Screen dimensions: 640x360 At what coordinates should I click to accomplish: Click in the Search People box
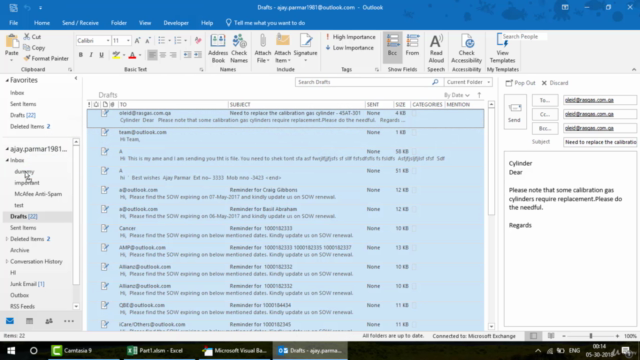(524, 36)
